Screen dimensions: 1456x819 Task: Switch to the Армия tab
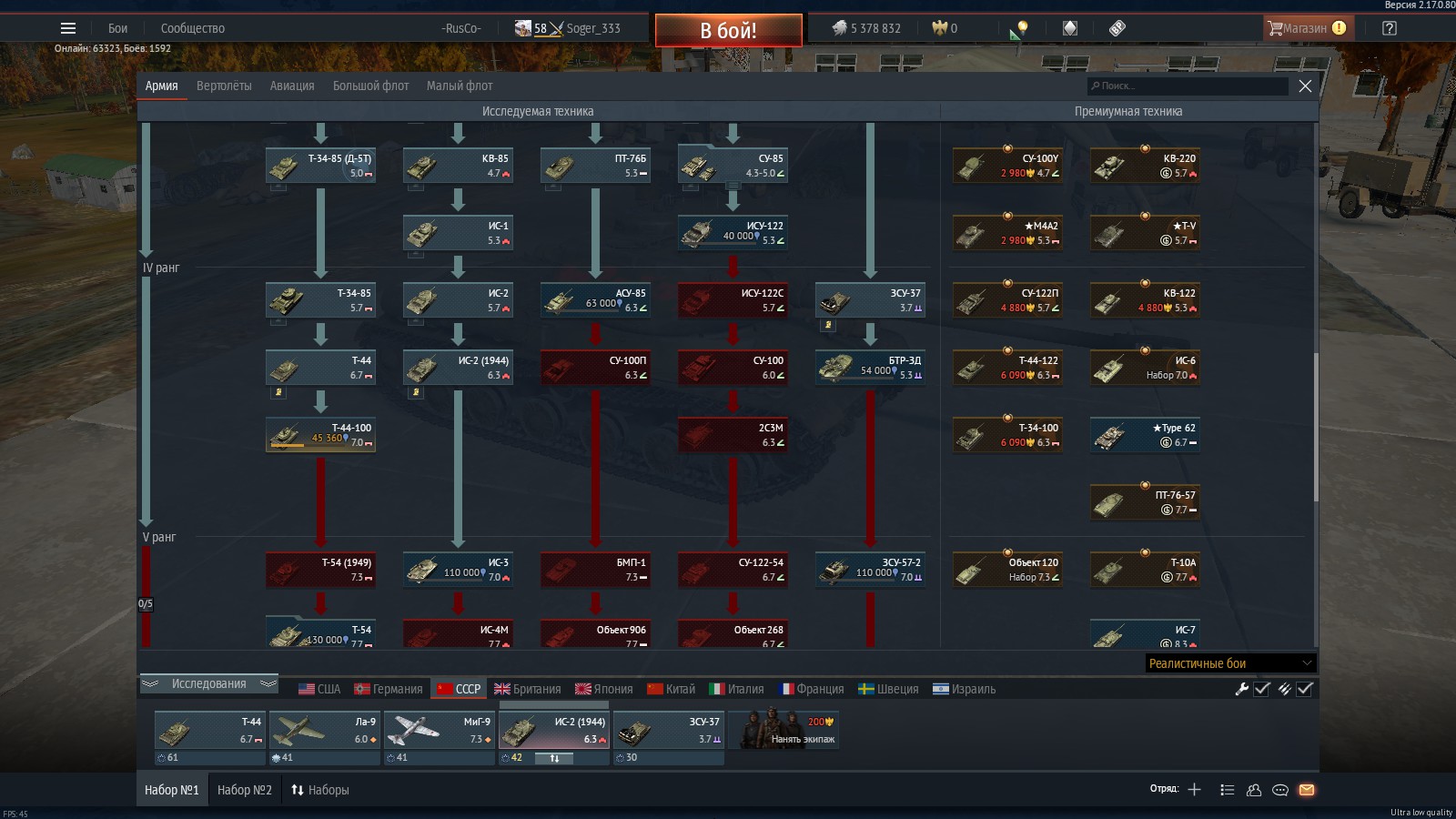point(162,86)
